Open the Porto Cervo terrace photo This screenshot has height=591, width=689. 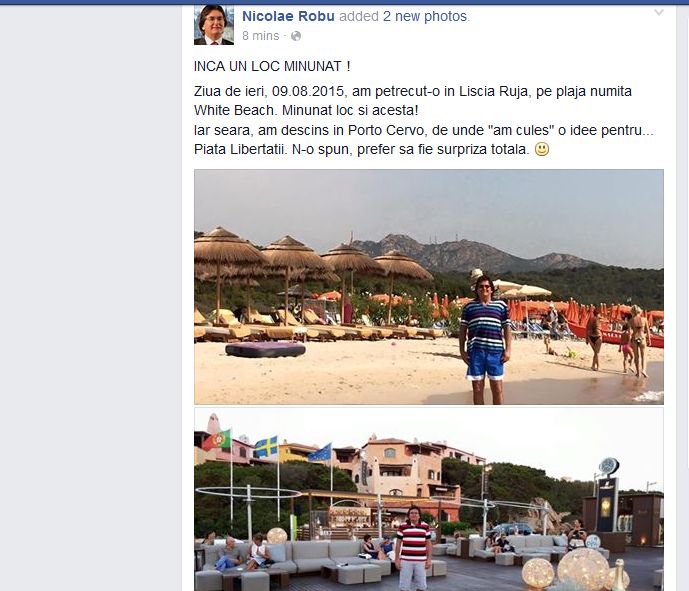[429, 500]
